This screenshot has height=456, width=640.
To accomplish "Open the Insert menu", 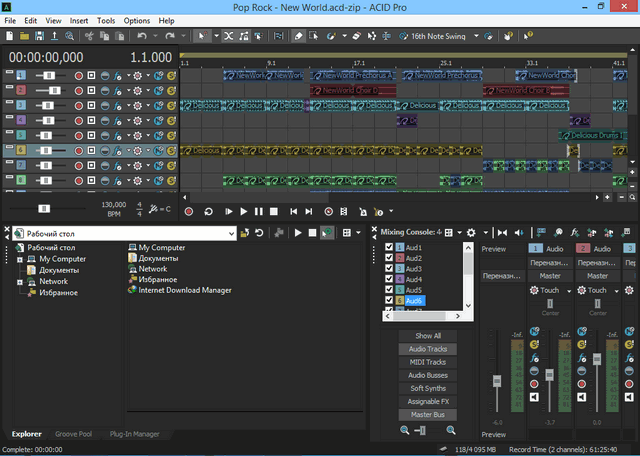I will (78, 20).
